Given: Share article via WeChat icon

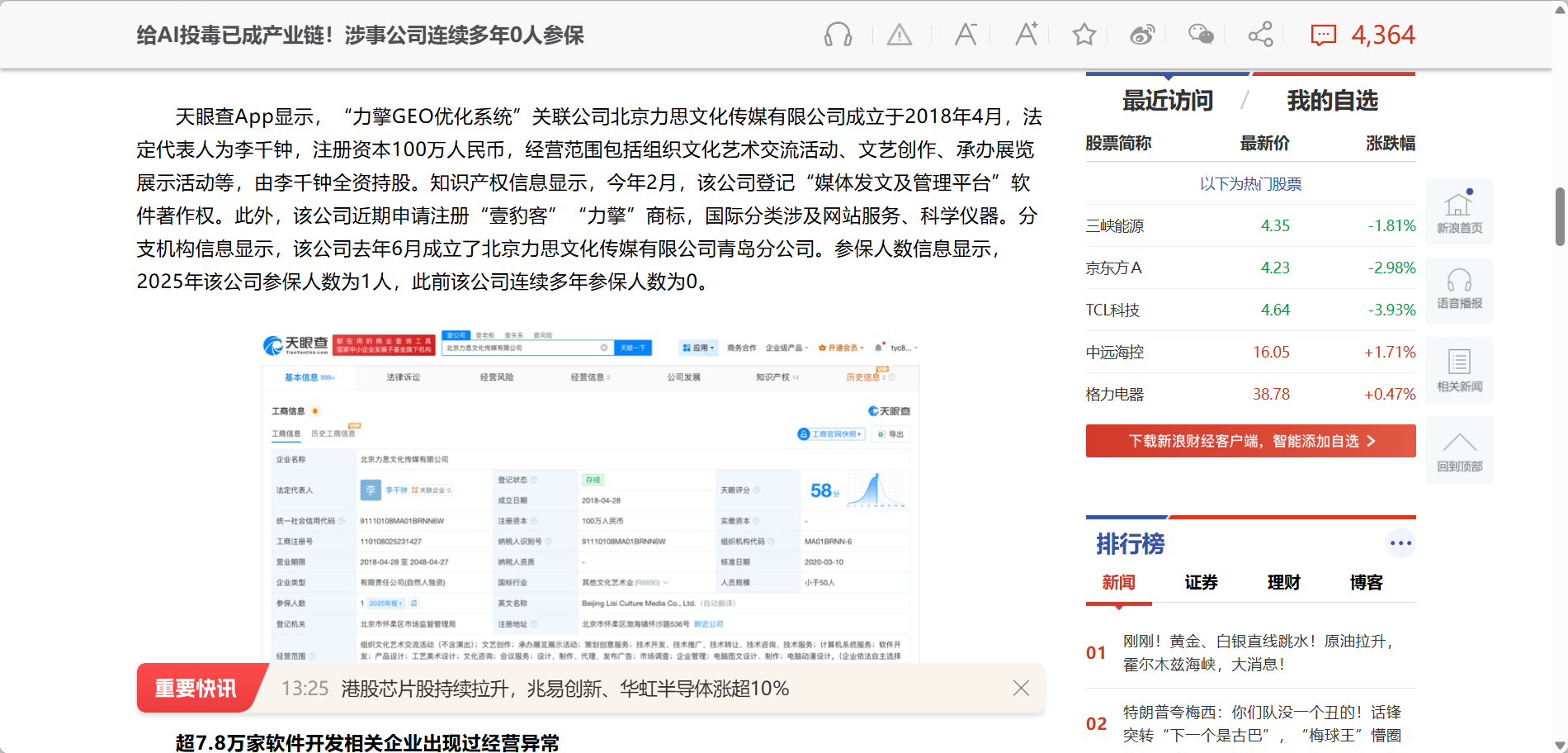Looking at the screenshot, I should pyautogui.click(x=1201, y=35).
